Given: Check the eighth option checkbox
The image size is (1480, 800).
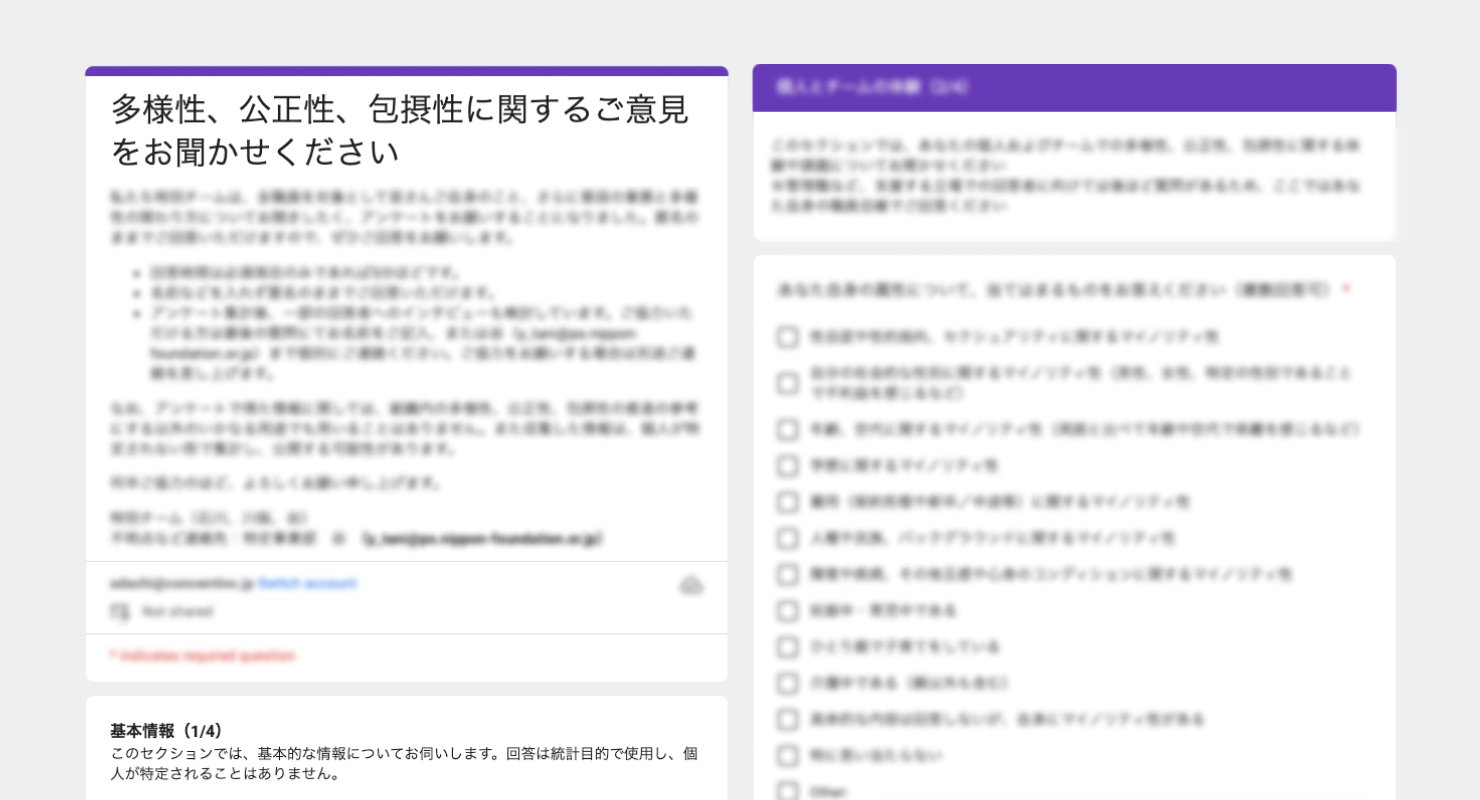Looking at the screenshot, I should [x=787, y=611].
